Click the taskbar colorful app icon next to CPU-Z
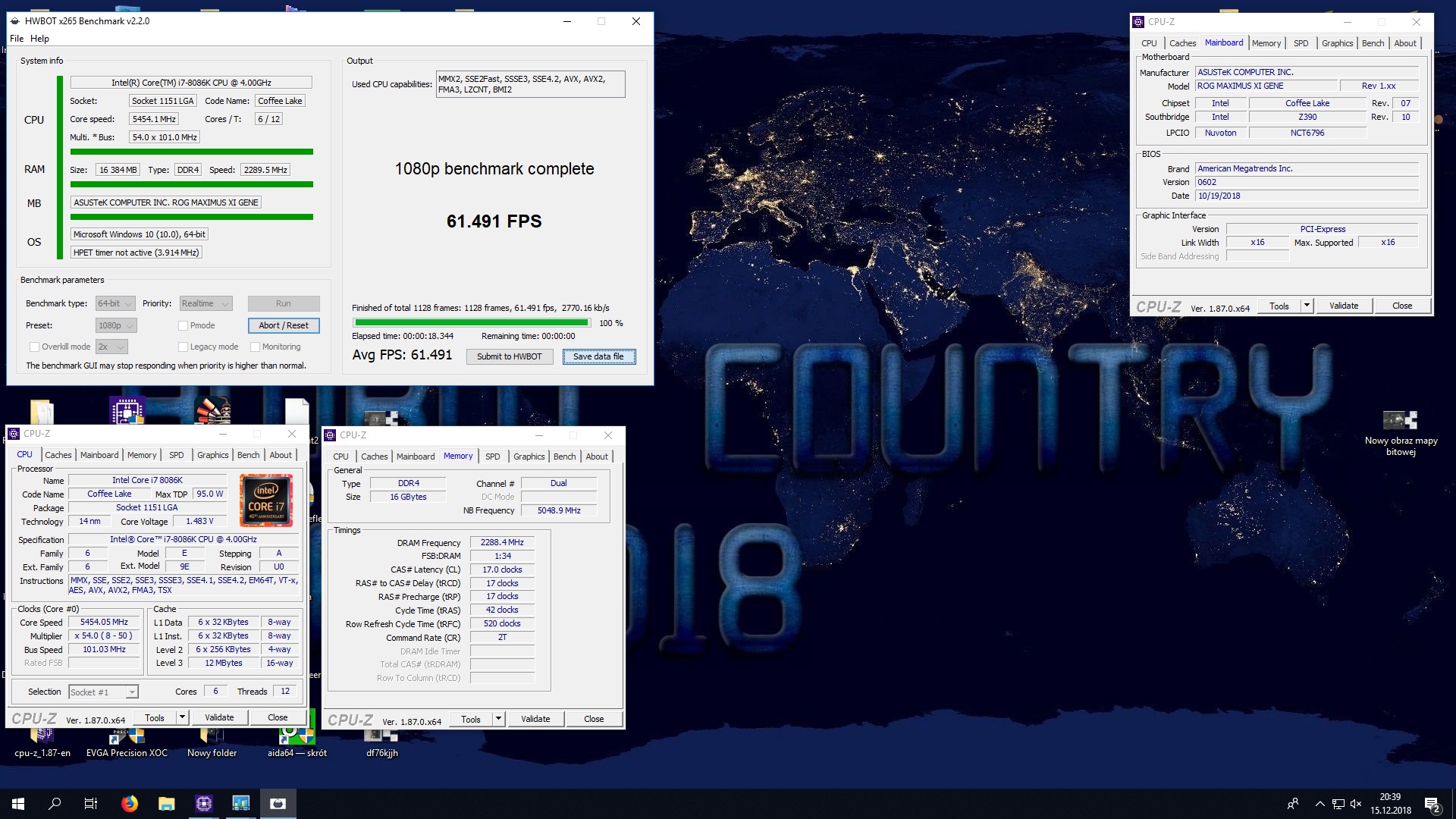This screenshot has height=819, width=1456. tap(241, 803)
